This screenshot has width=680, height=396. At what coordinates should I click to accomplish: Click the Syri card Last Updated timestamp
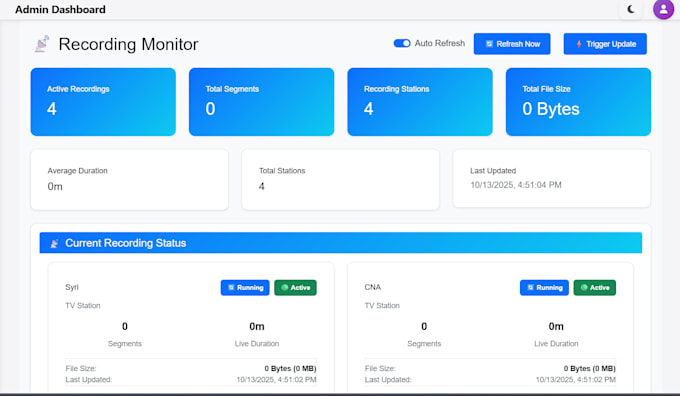click(x=276, y=380)
